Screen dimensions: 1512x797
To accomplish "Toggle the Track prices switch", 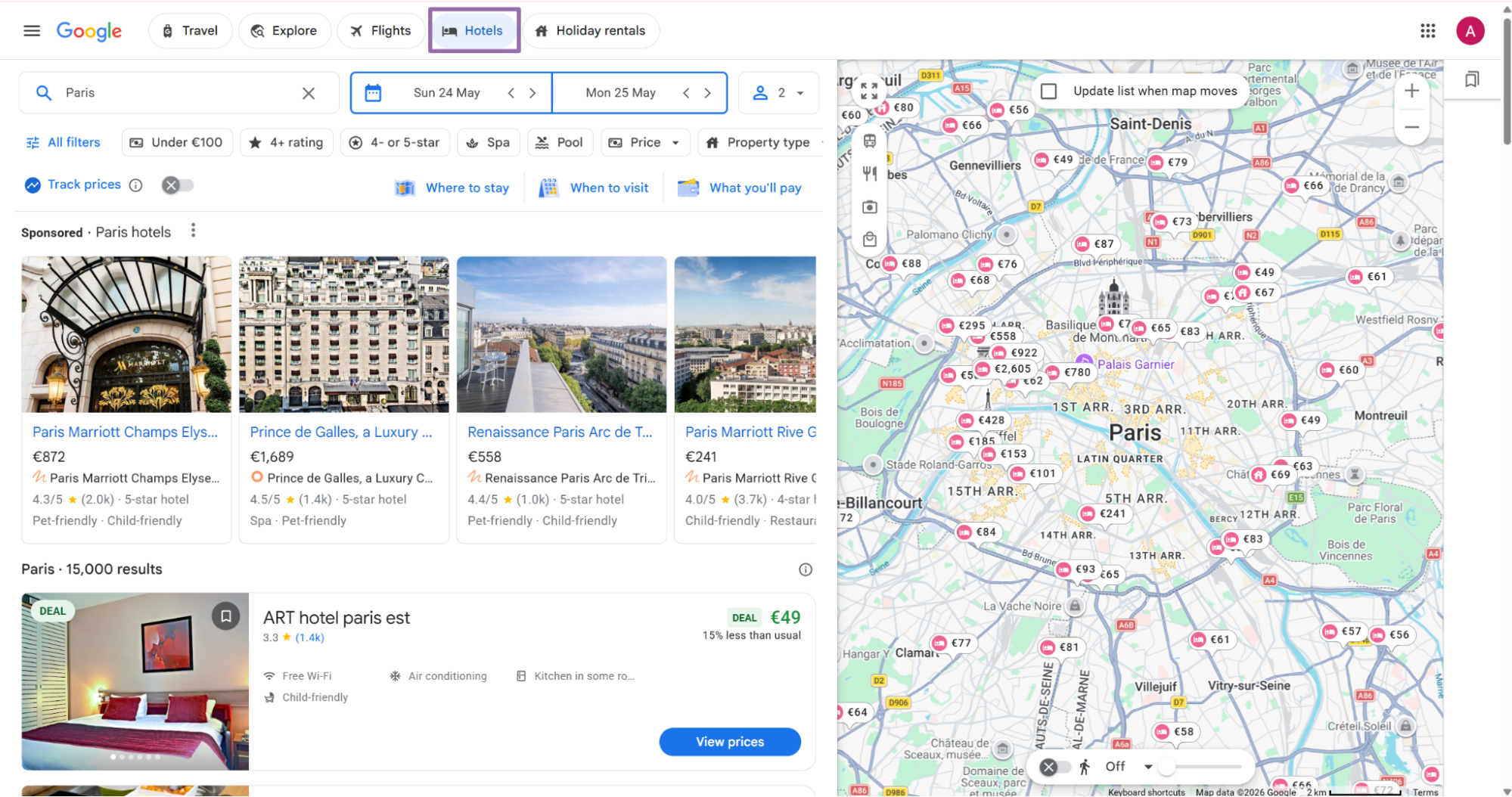I will point(179,185).
